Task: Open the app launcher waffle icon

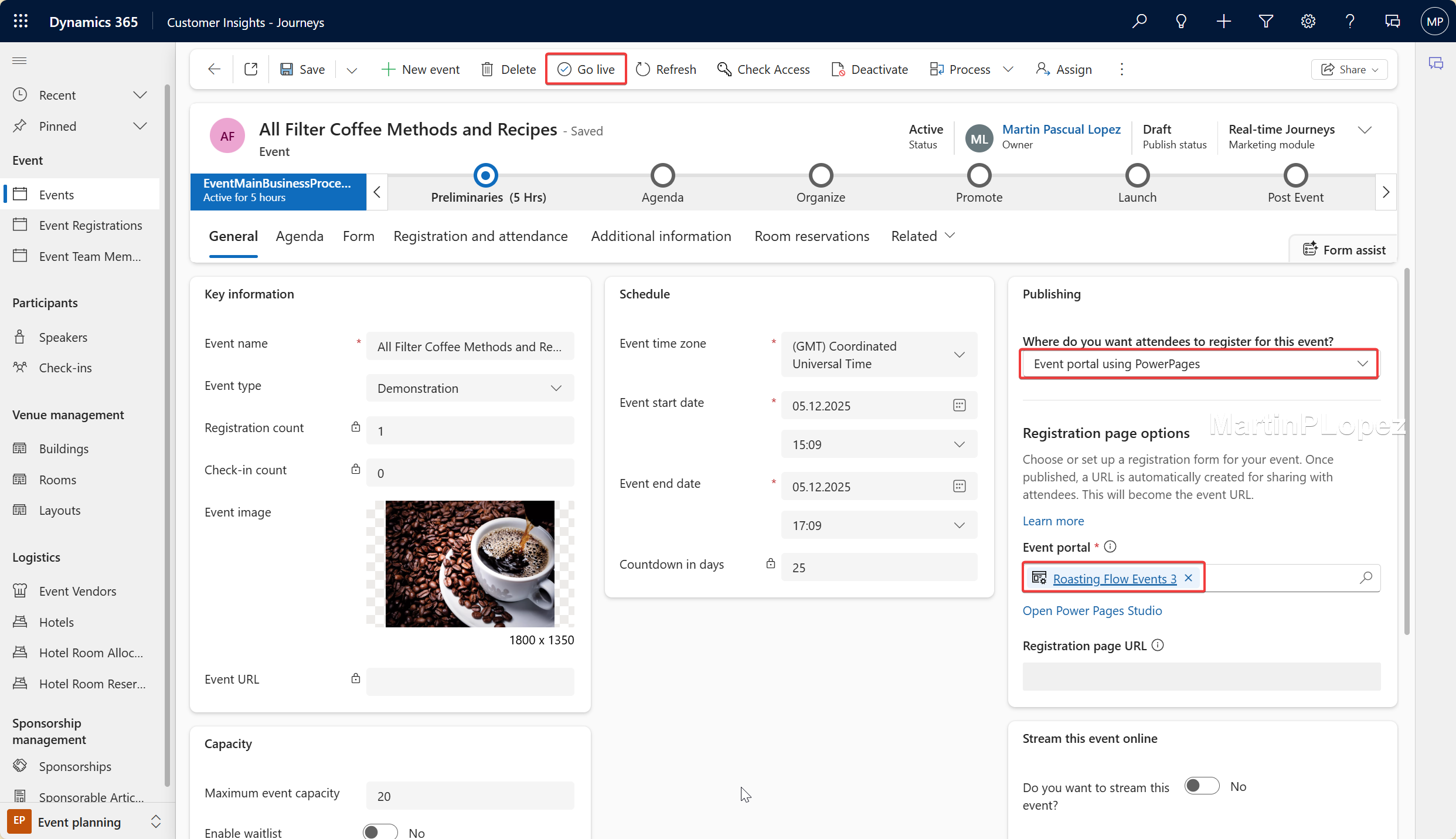Action: pos(21,22)
